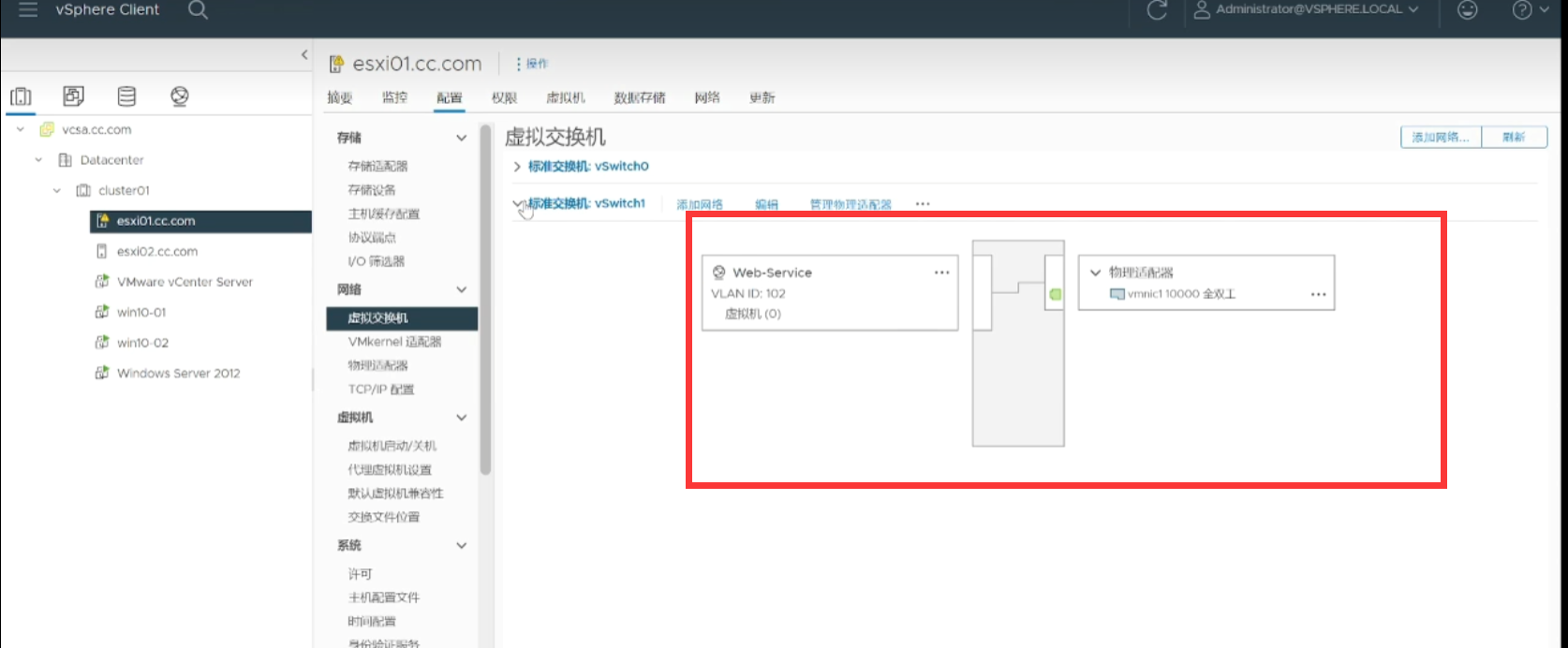
Task: Switch to the 更新 tab
Action: pyautogui.click(x=762, y=97)
